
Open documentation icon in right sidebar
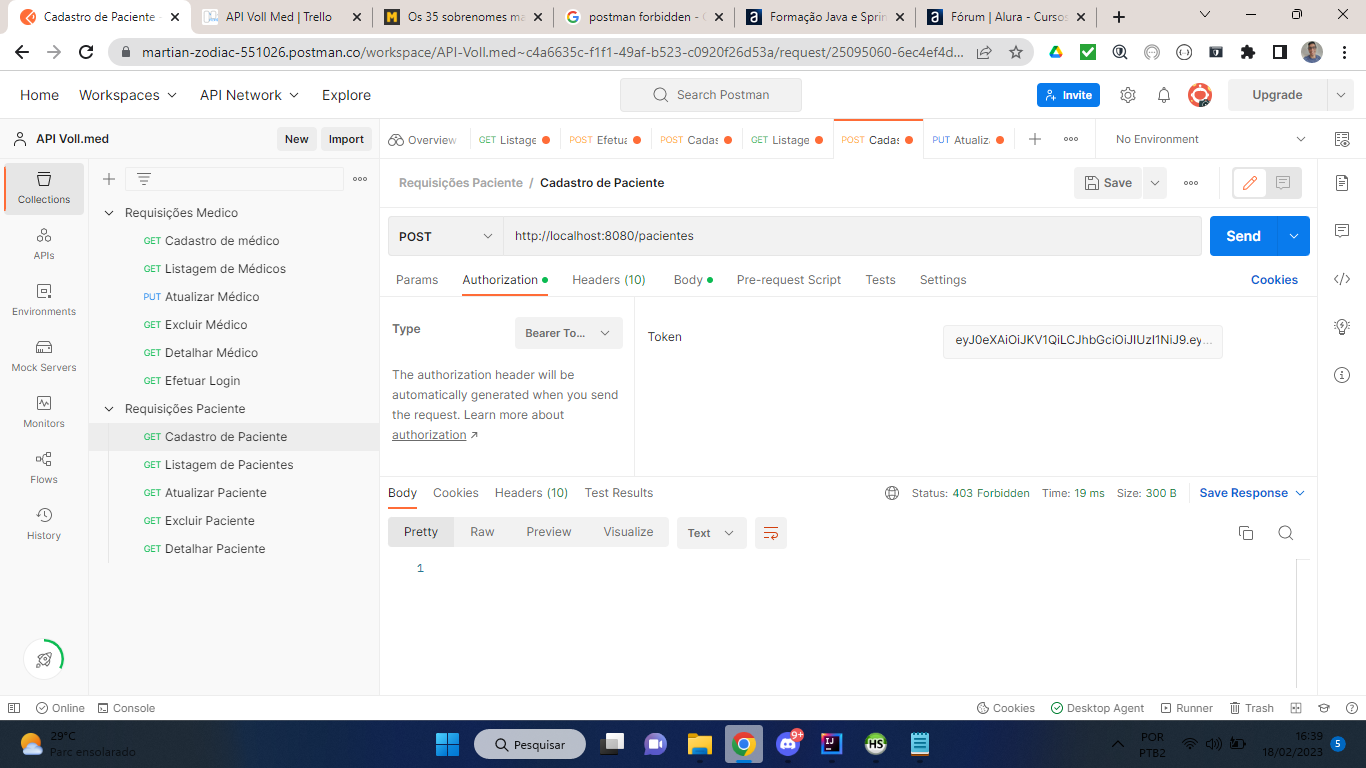pos(1342,183)
